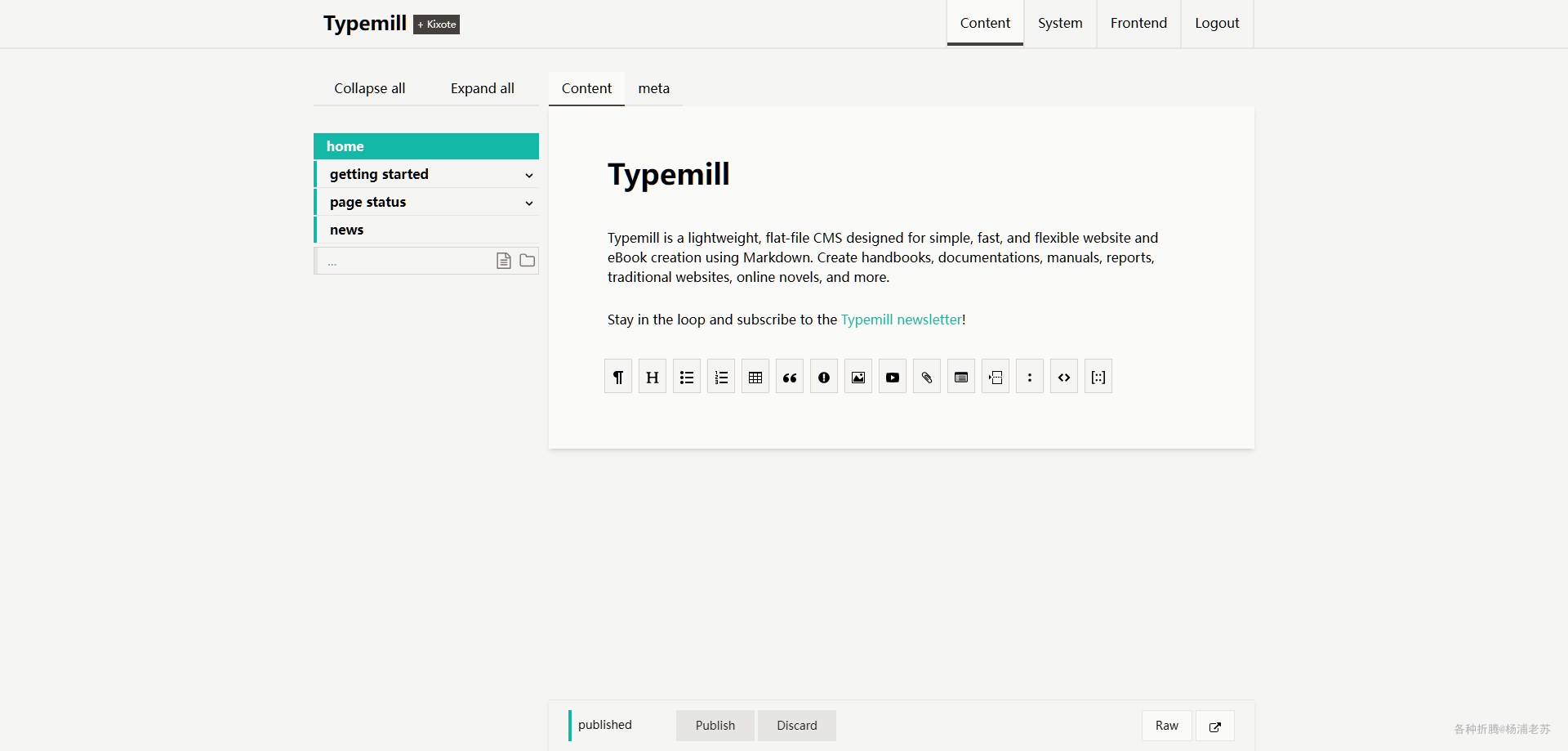Insert a horizontal line block

pos(996,377)
